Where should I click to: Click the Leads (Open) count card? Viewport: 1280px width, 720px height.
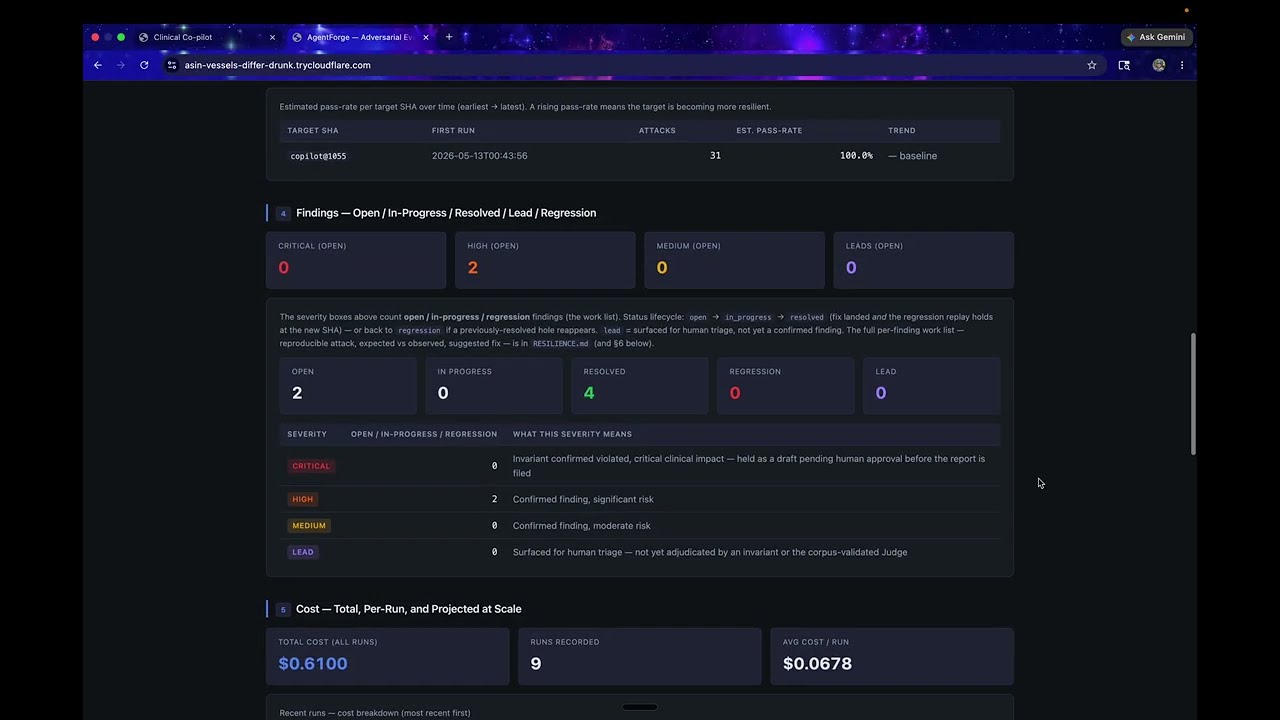coord(923,260)
